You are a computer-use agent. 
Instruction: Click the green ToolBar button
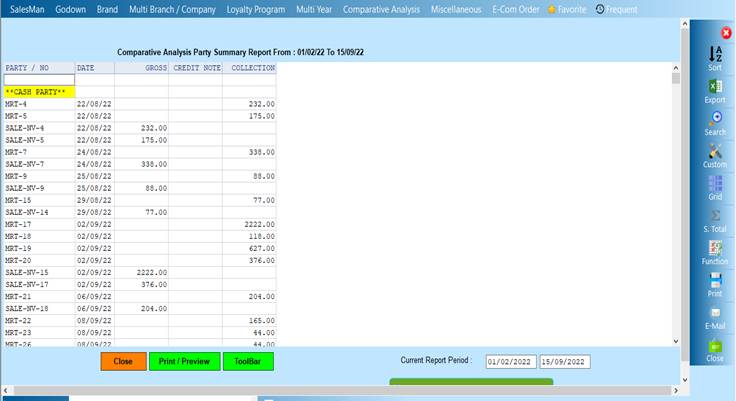(x=248, y=361)
